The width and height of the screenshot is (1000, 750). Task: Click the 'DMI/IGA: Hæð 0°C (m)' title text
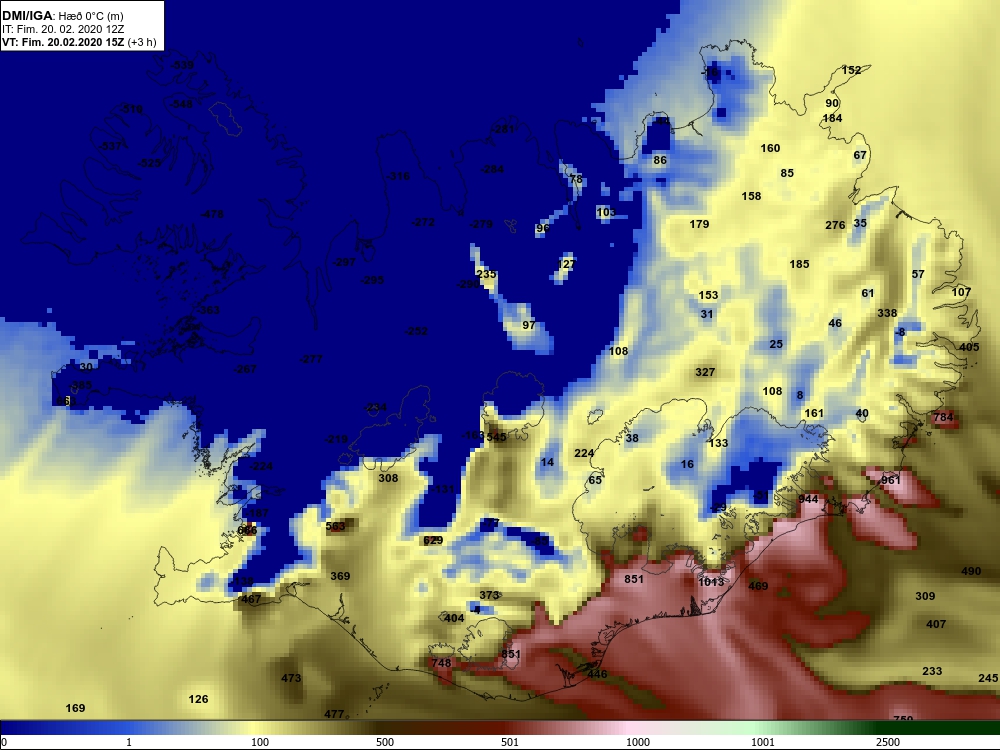click(x=62, y=16)
